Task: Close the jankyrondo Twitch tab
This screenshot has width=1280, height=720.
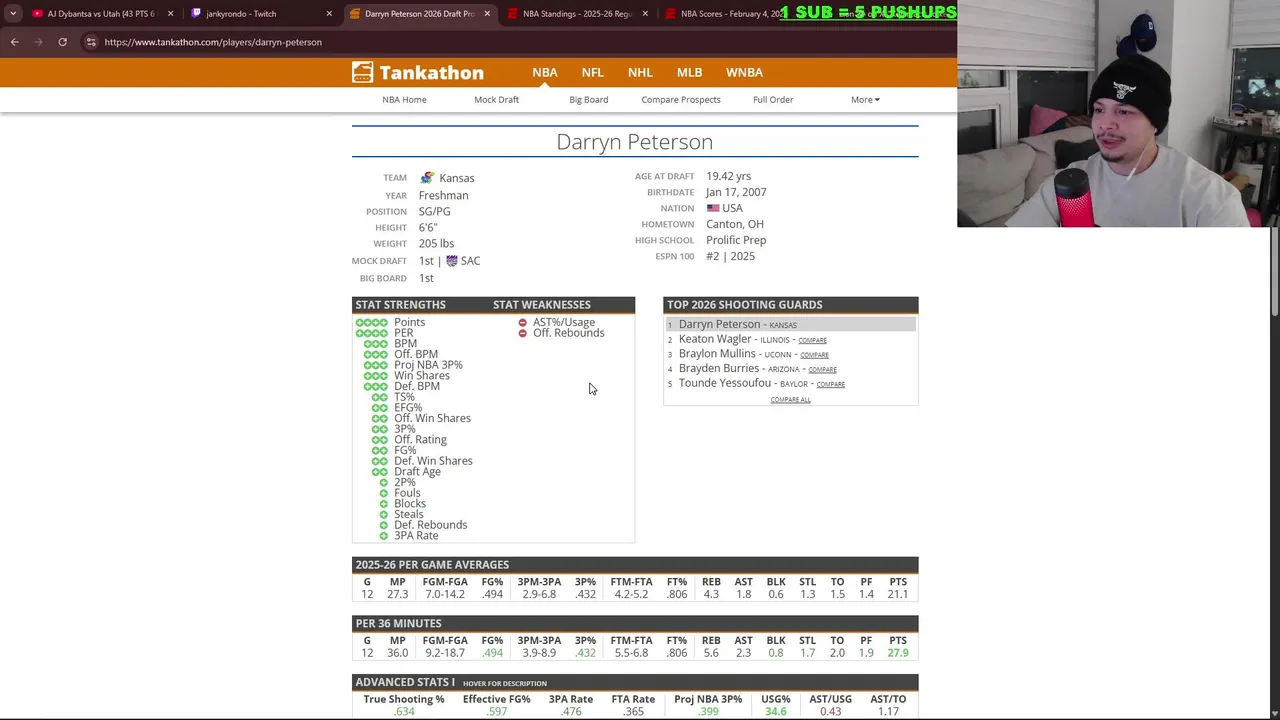Action: pos(329,14)
